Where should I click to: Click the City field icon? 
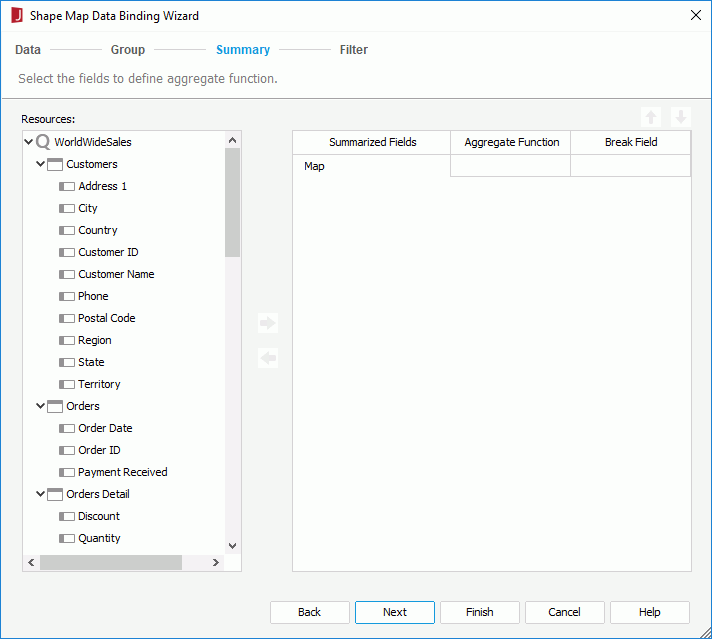pyautogui.click(x=67, y=208)
